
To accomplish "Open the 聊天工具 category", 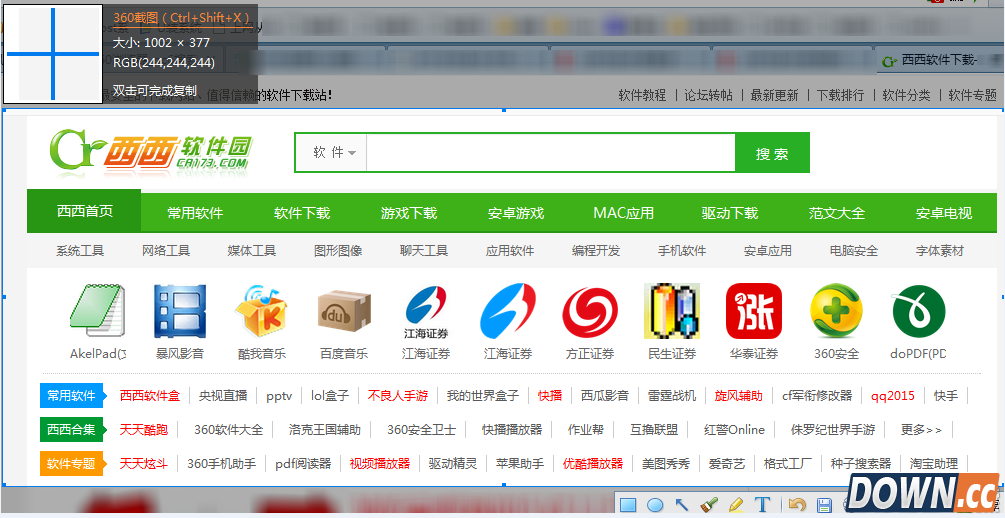I will pyautogui.click(x=424, y=251).
